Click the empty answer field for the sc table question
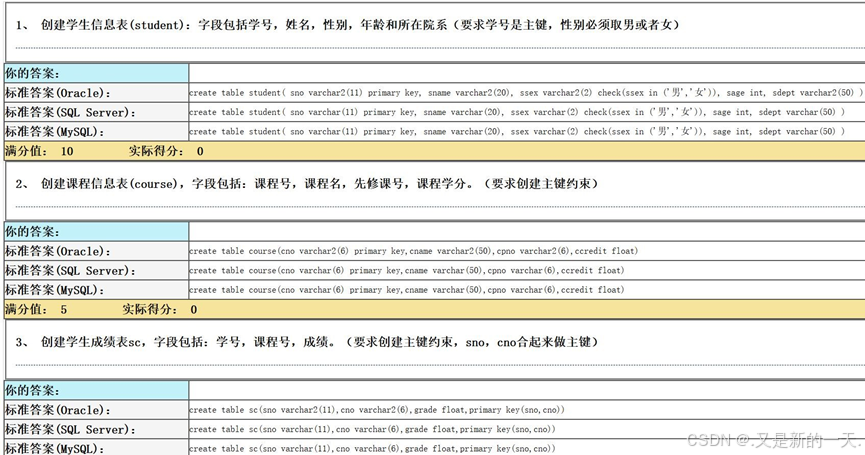865x455 pixels. coord(525,389)
